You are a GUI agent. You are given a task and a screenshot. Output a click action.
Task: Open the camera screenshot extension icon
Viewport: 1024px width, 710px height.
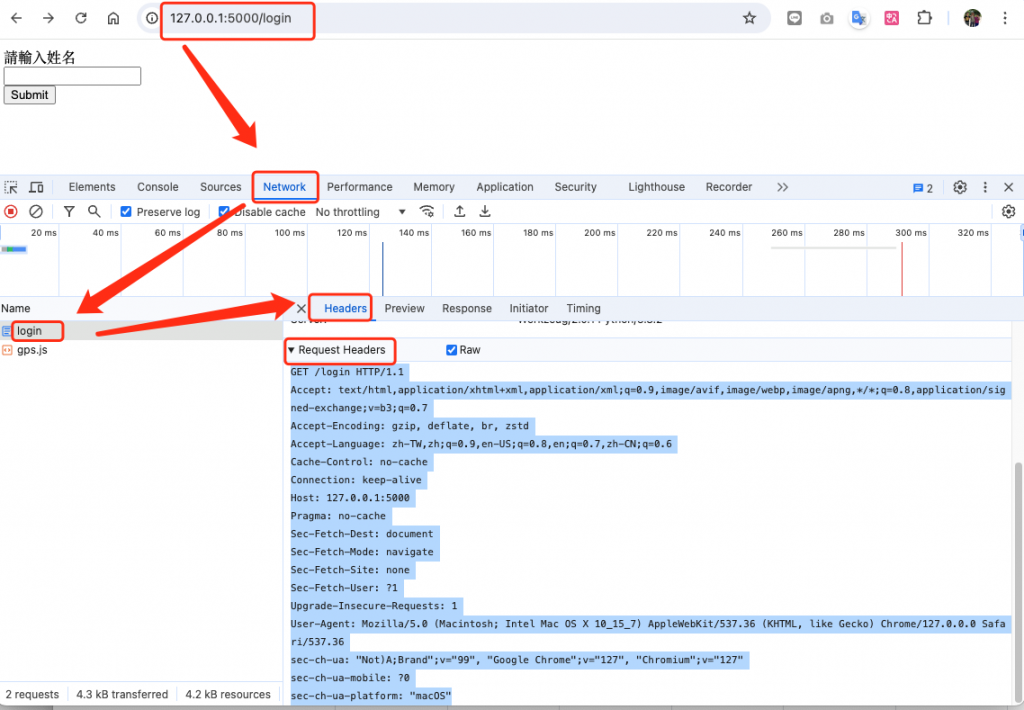click(x=827, y=18)
